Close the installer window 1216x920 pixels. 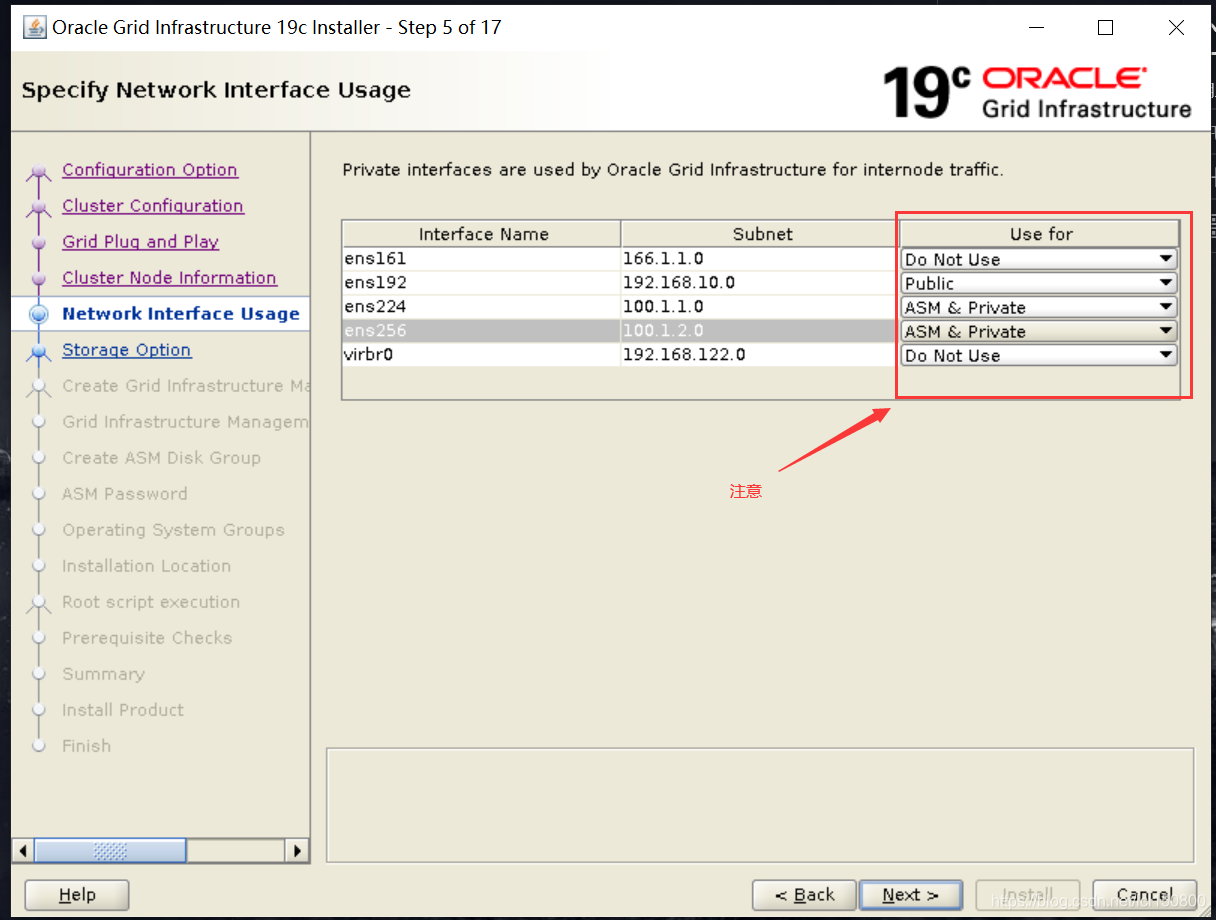(x=1176, y=28)
